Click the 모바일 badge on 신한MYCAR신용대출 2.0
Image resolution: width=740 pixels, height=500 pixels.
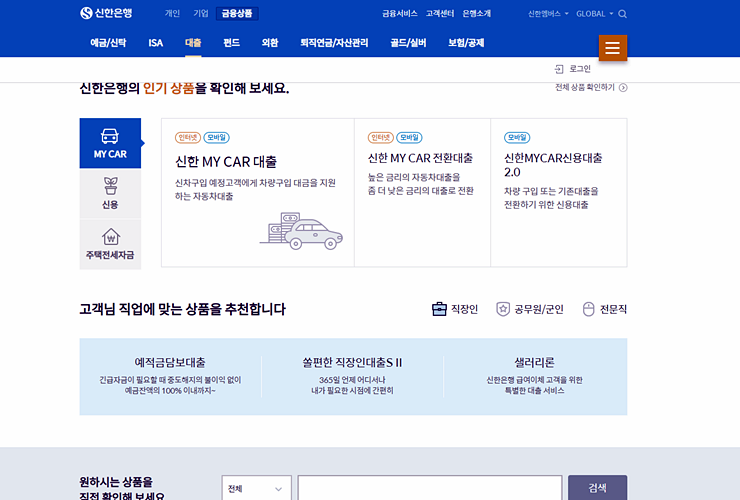click(517, 137)
